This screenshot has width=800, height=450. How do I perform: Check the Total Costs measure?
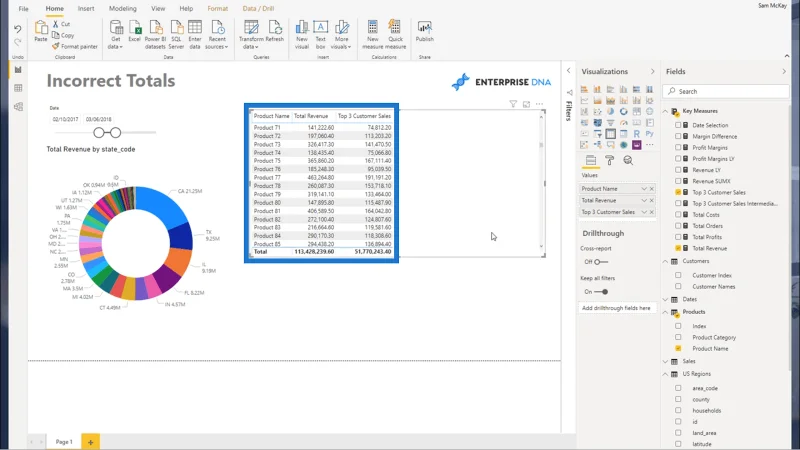[x=678, y=215]
